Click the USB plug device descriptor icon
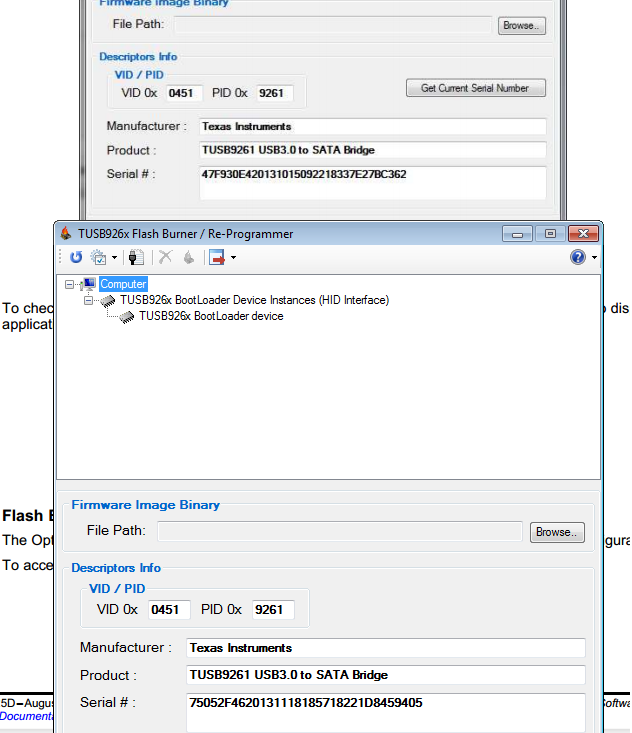 tap(136, 257)
